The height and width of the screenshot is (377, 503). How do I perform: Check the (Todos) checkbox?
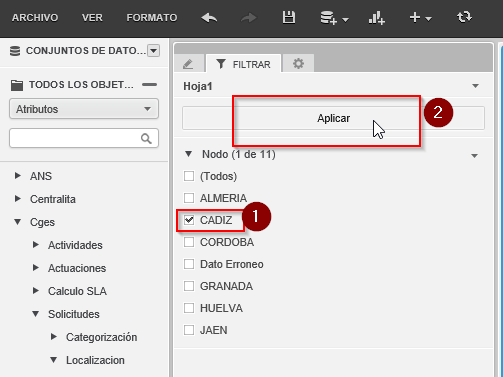pos(189,176)
